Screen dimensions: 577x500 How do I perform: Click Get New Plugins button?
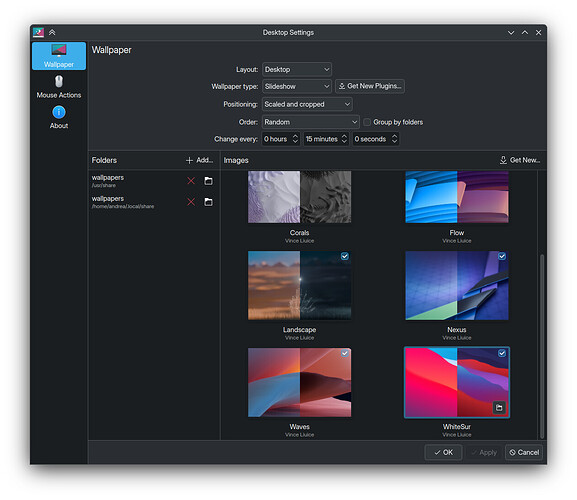pos(370,86)
